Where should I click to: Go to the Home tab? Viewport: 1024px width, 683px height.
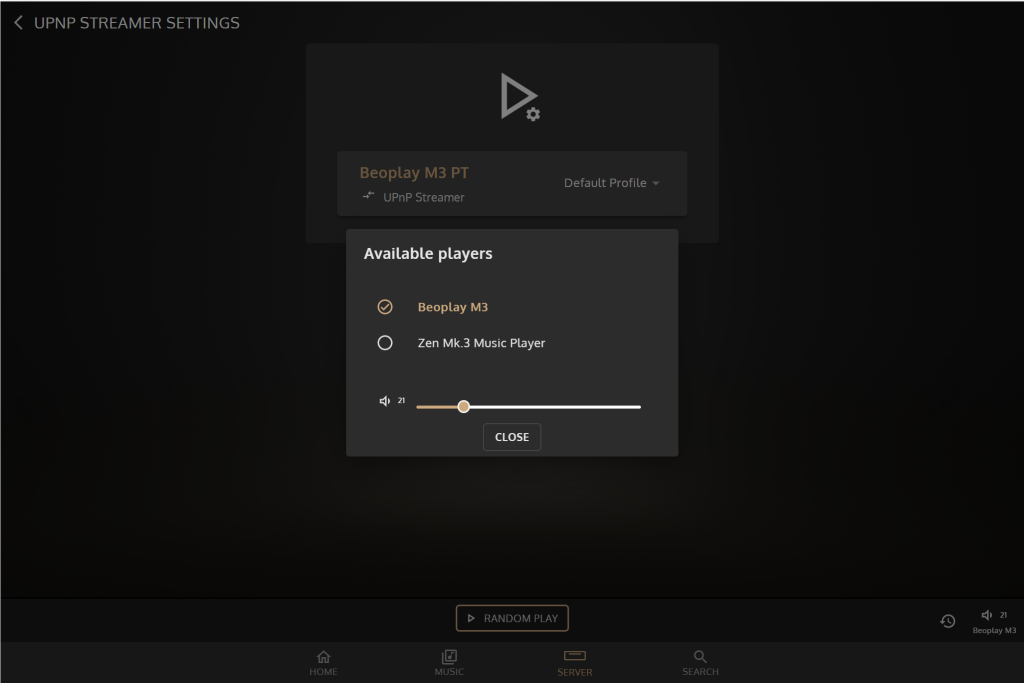[x=323, y=663]
